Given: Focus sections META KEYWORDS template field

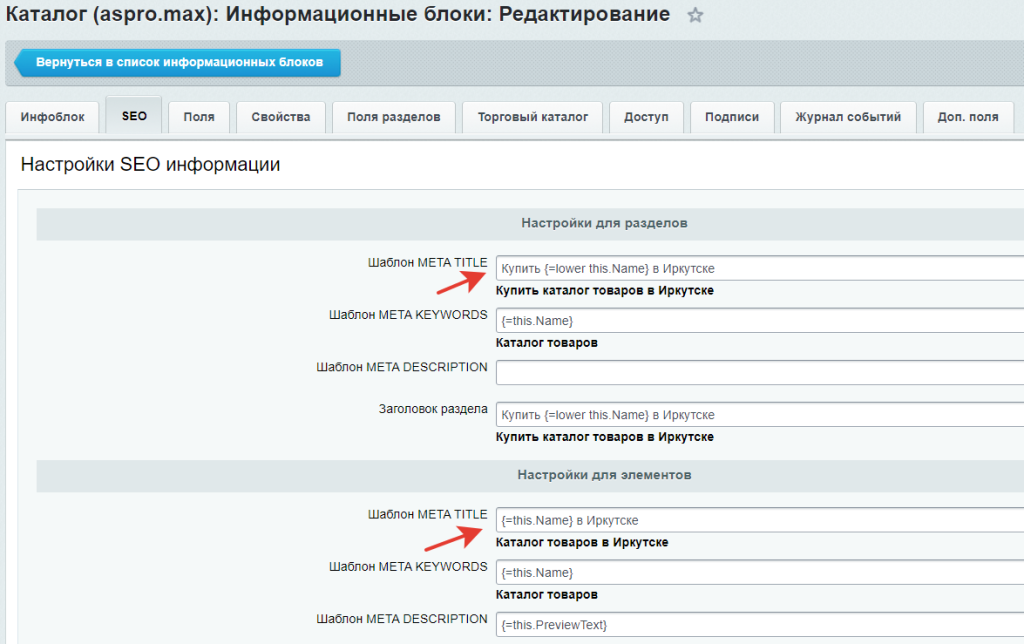Looking at the screenshot, I should [x=760, y=321].
